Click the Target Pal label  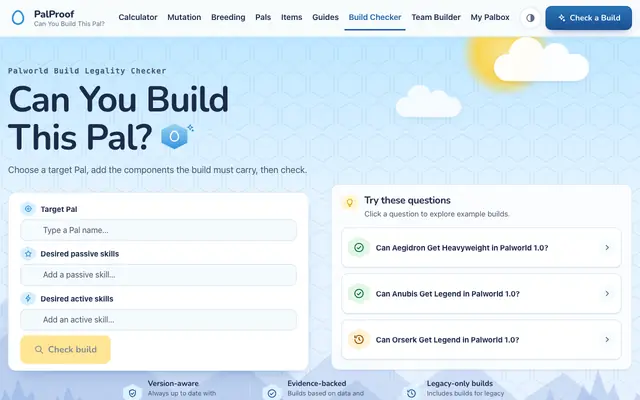[59, 209]
